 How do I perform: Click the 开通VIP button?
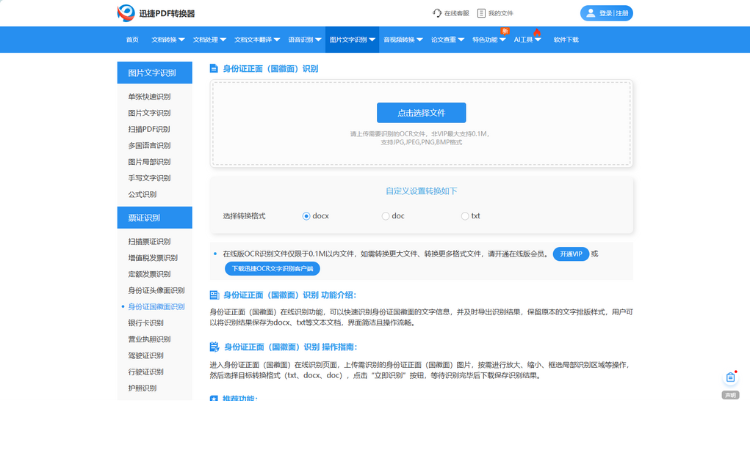tap(570, 254)
